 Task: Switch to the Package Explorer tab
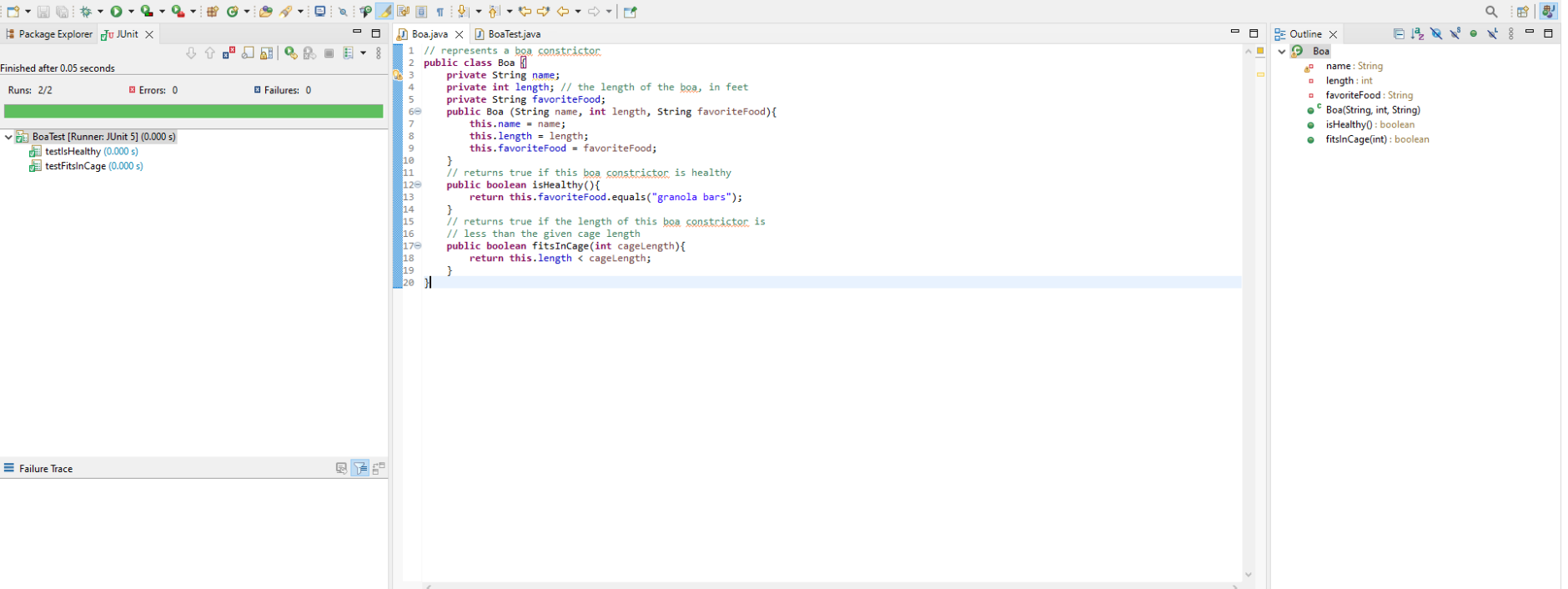49,34
